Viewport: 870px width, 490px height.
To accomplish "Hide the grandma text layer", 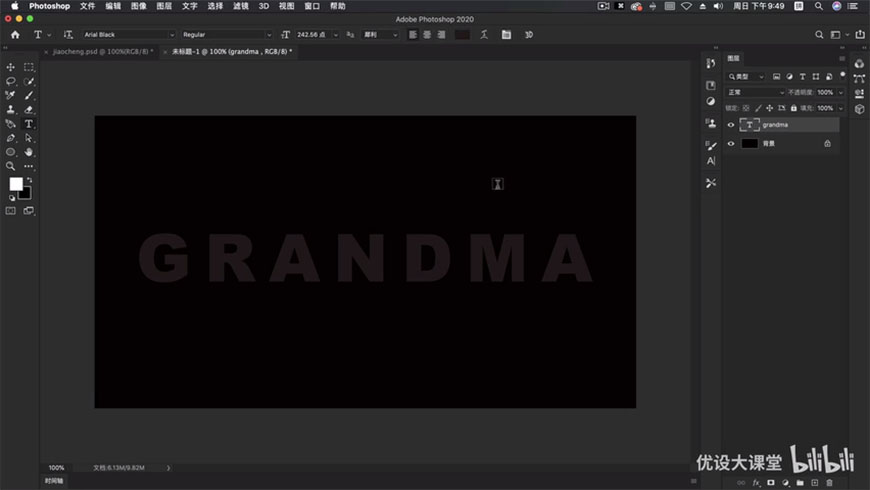I will pos(731,125).
